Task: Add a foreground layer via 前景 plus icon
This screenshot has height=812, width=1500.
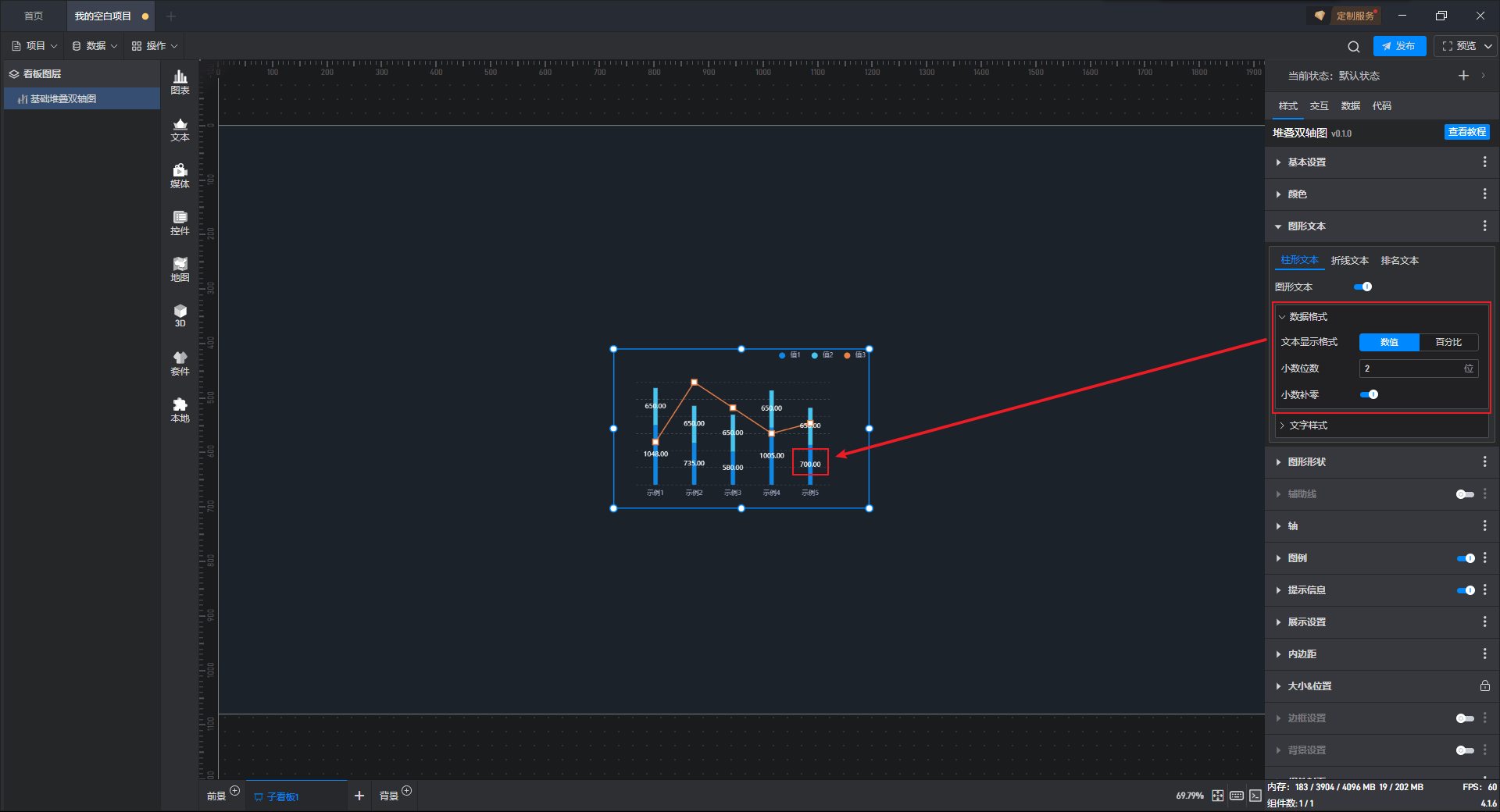Action: click(x=234, y=791)
